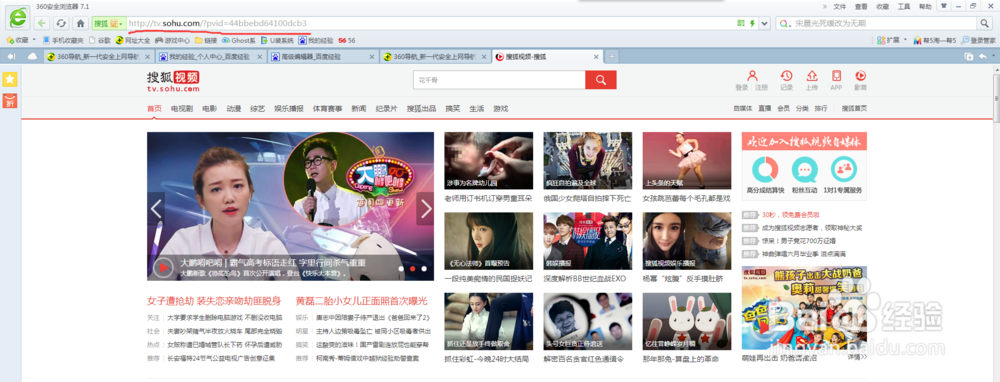Open new tab with plus button

612,57
